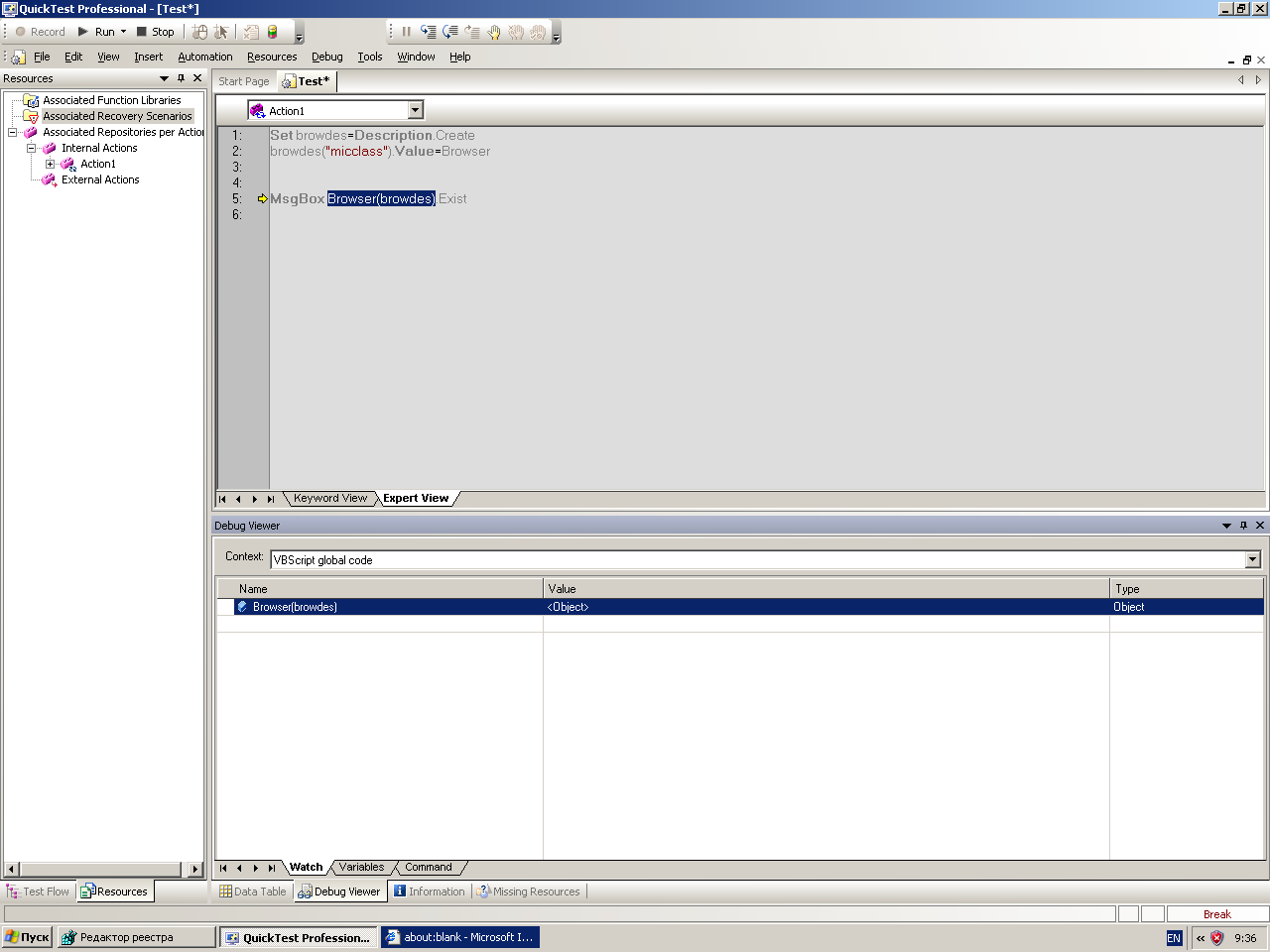Viewport: 1270px width, 952px height.
Task: Collapse the Internal Actions node
Action: [31, 148]
